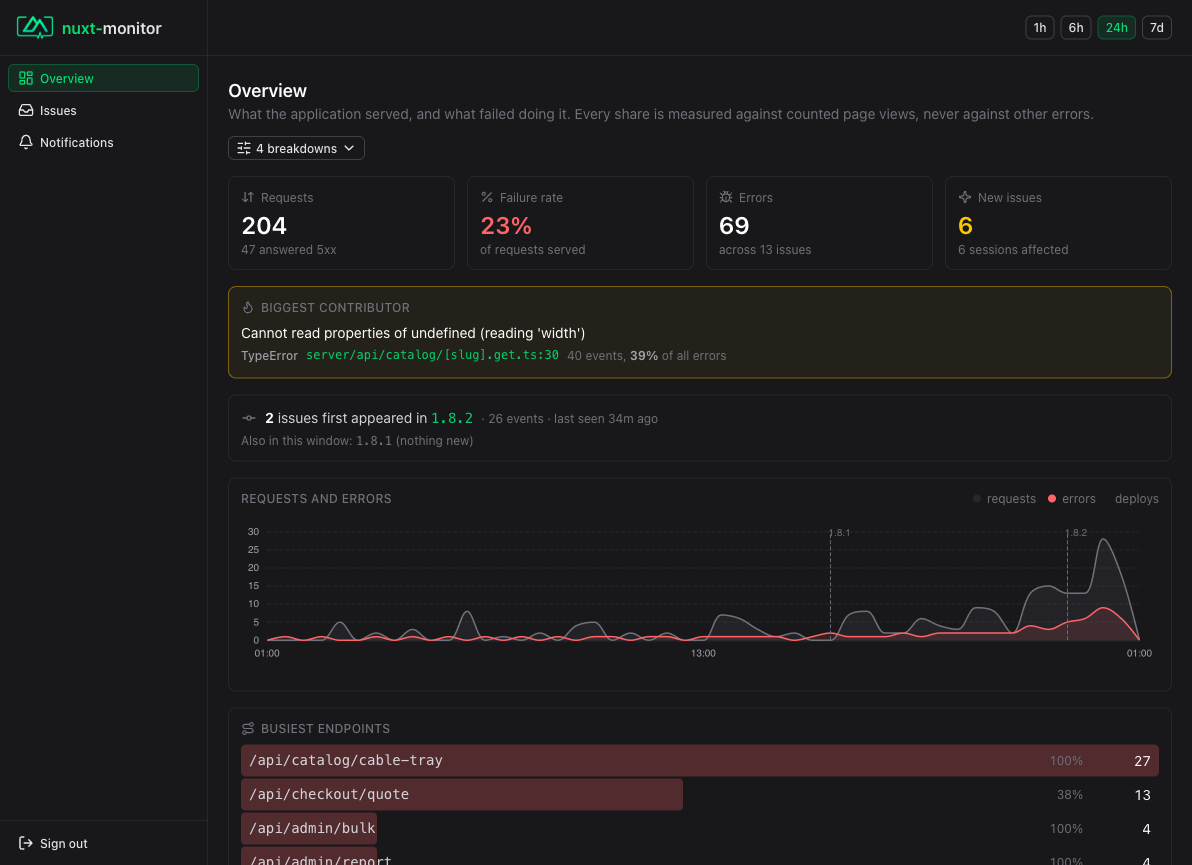Screen dimensions: 1192x865
Task: Open the Requests 204 card
Action: pyautogui.click(x=341, y=223)
